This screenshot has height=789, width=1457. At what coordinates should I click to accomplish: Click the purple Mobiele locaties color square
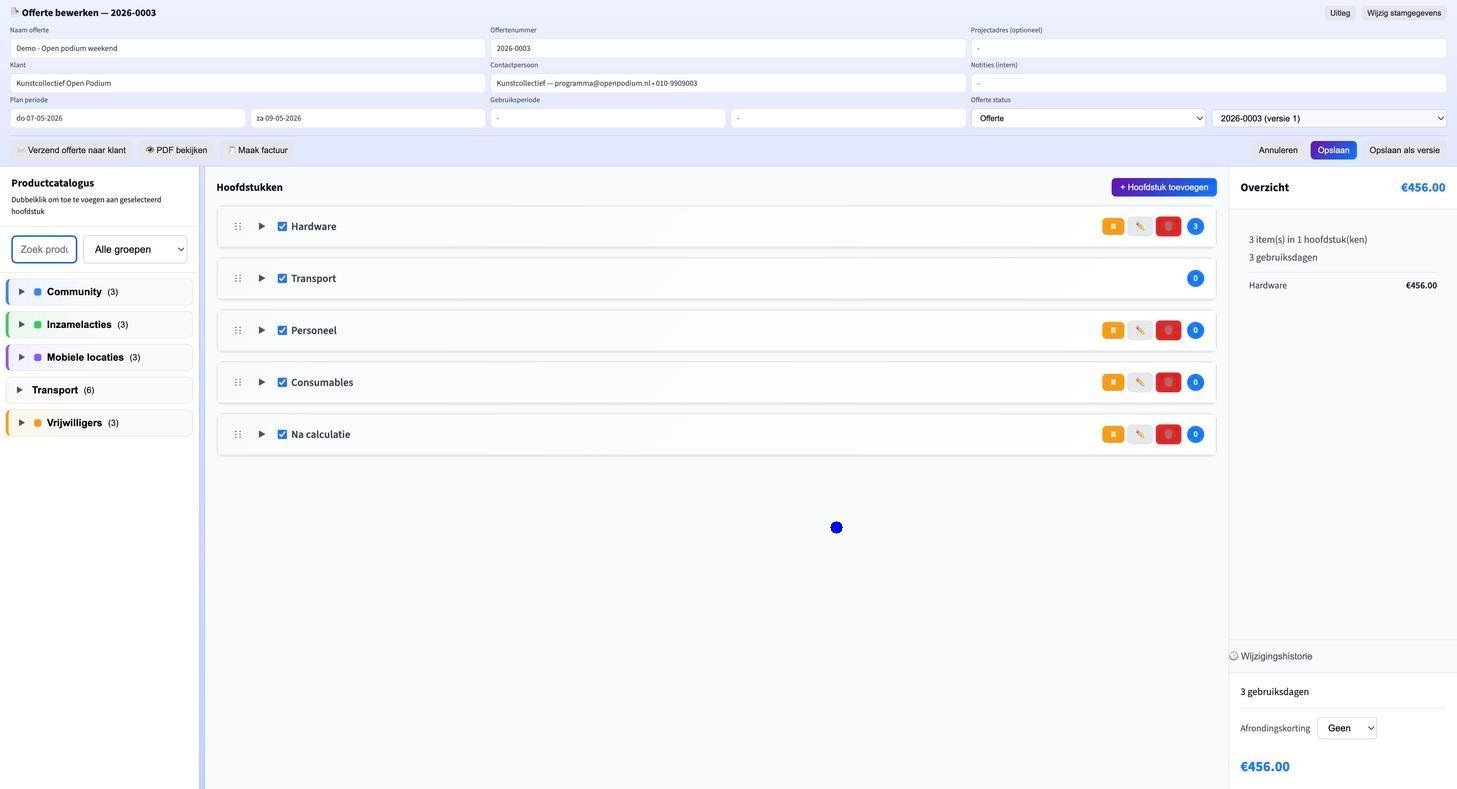(38, 358)
